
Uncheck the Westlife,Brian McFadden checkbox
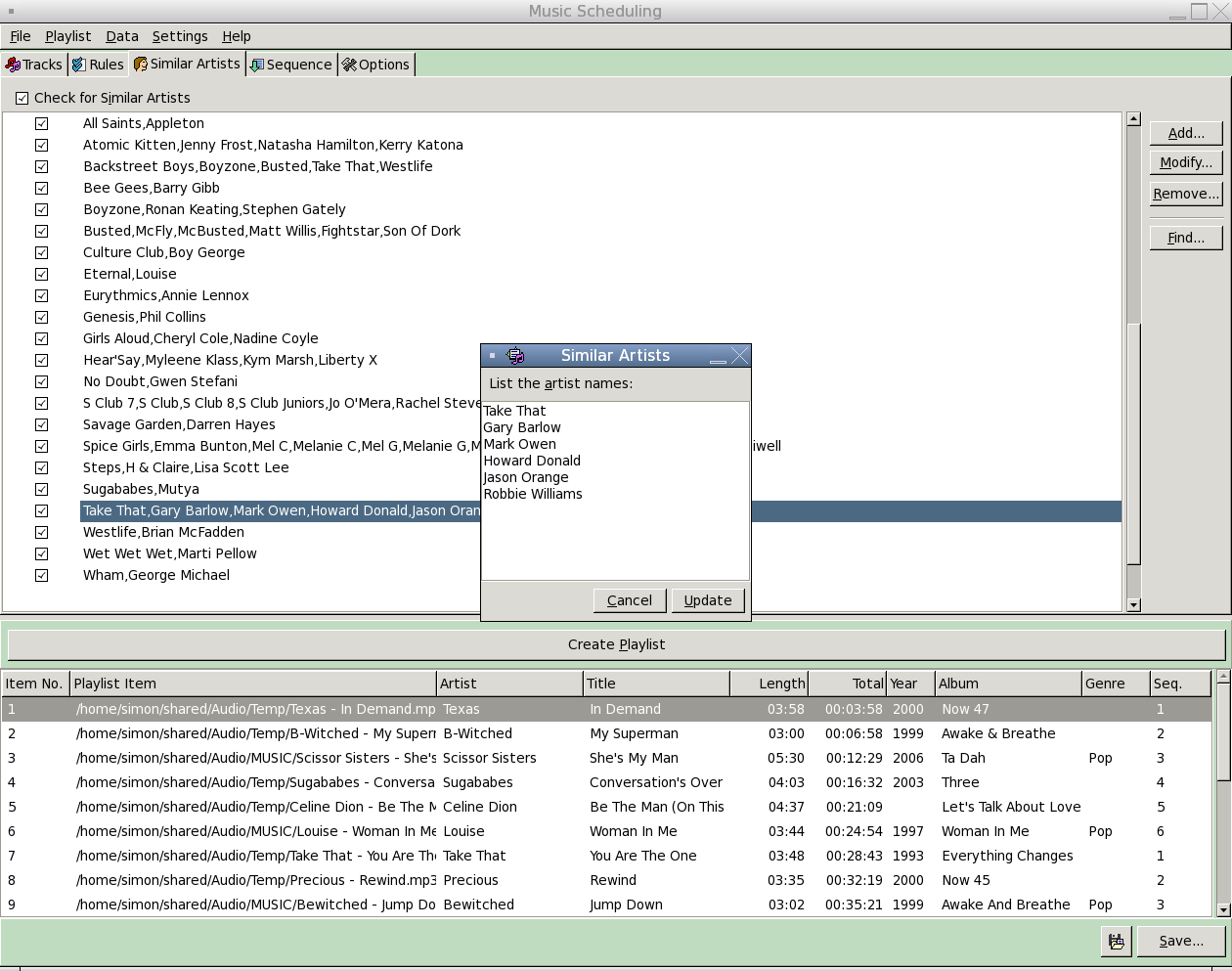point(42,532)
